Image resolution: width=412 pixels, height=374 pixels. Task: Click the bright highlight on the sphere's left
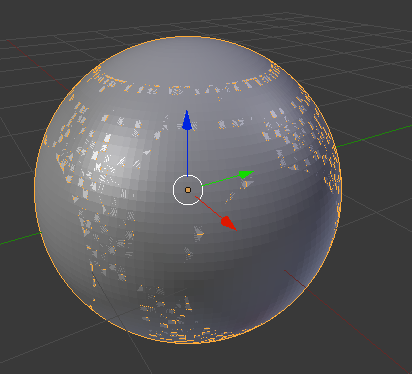(110, 157)
